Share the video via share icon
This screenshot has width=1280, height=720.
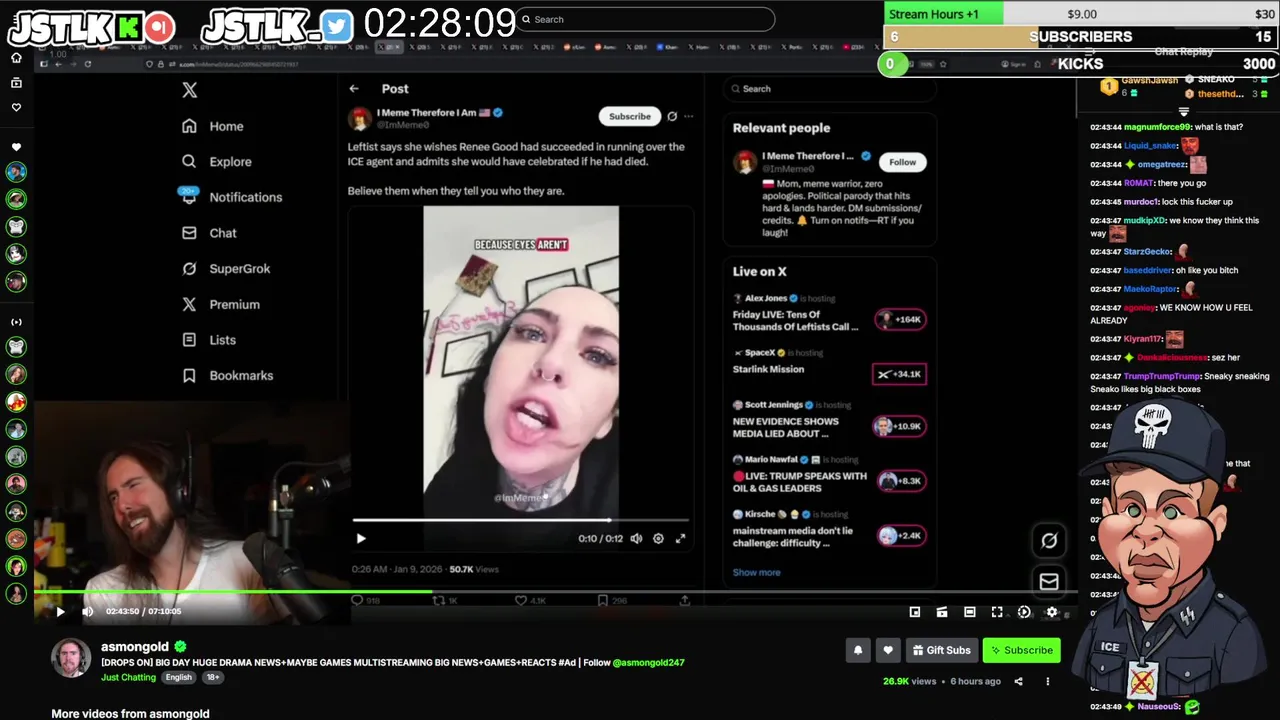(x=1018, y=681)
